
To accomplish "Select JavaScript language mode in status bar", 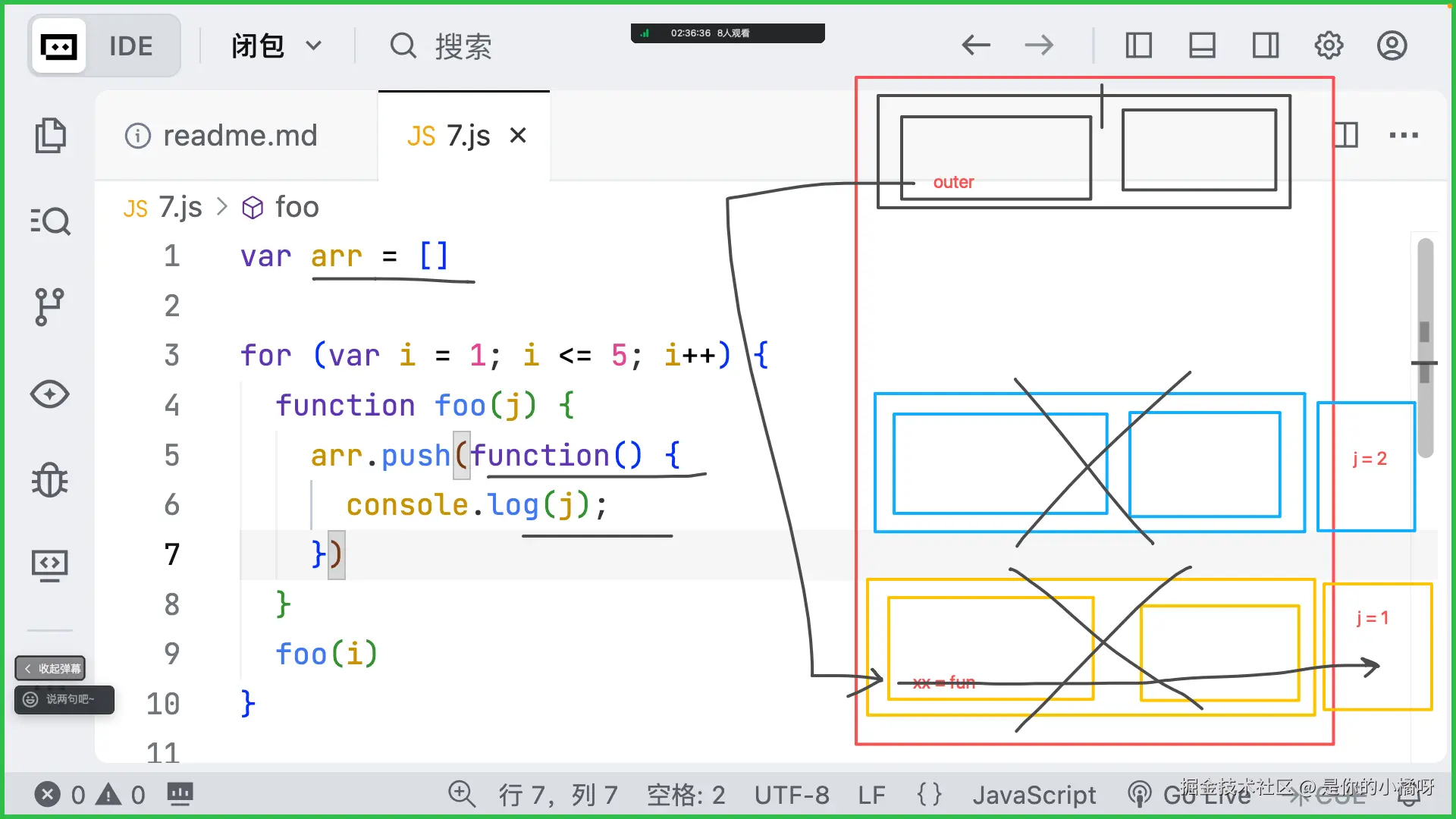I will 1034,795.
